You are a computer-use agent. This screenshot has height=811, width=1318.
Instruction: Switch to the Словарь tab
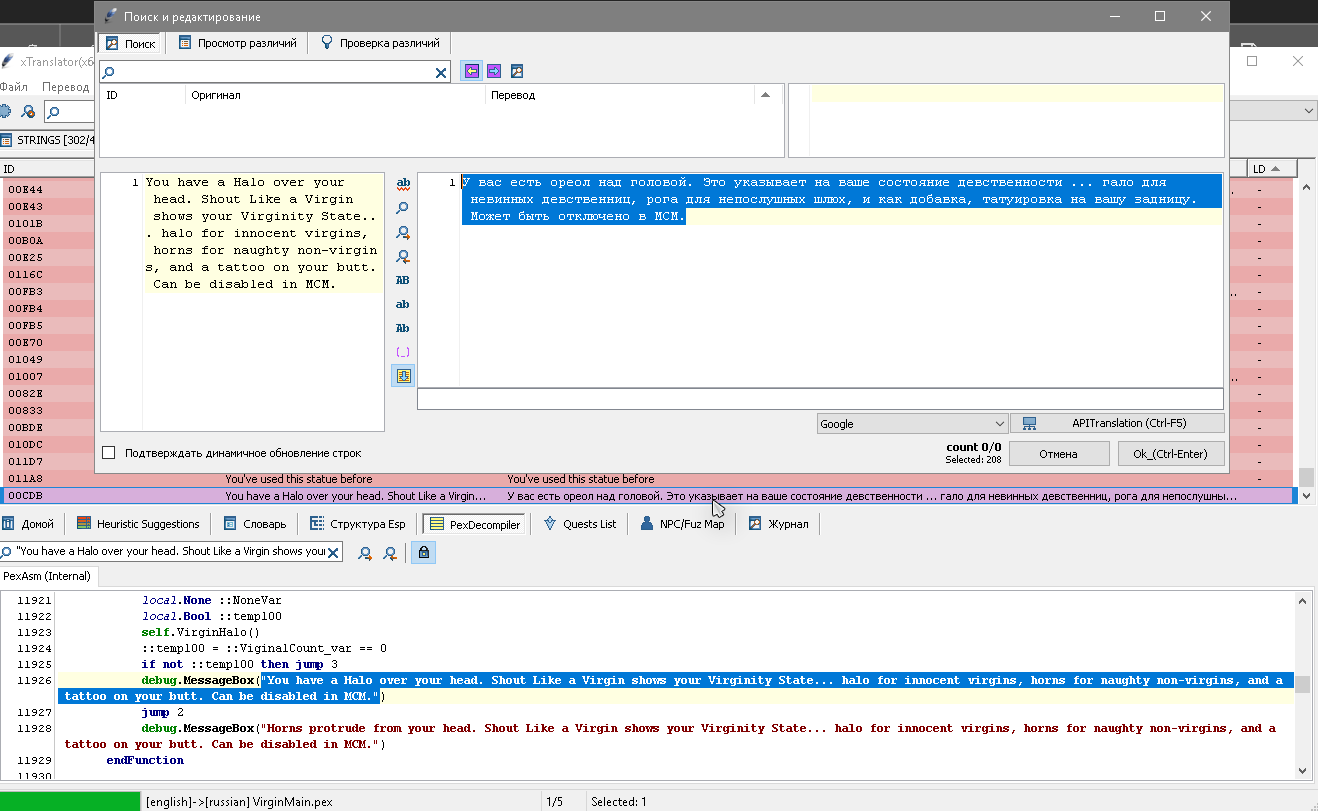[x=255, y=524]
